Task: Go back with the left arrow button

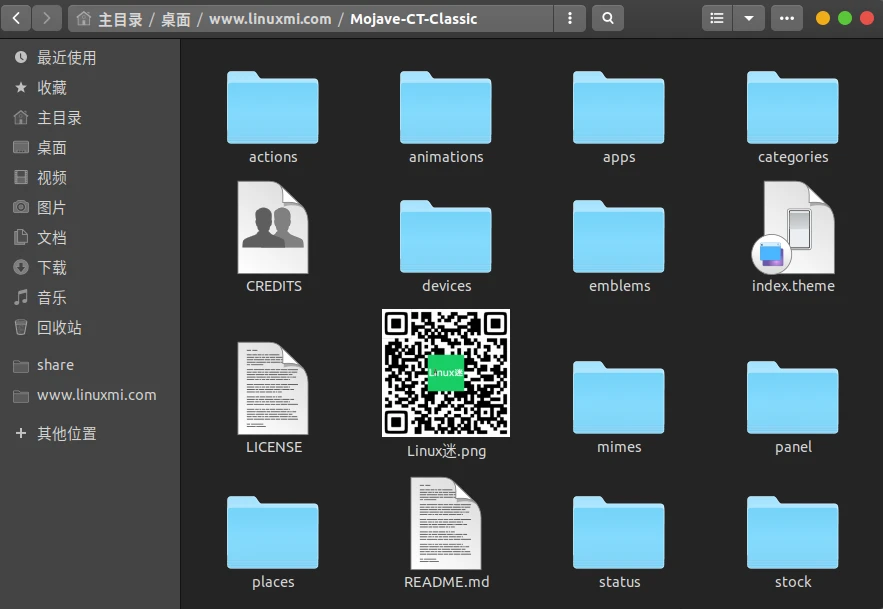Action: [16, 19]
